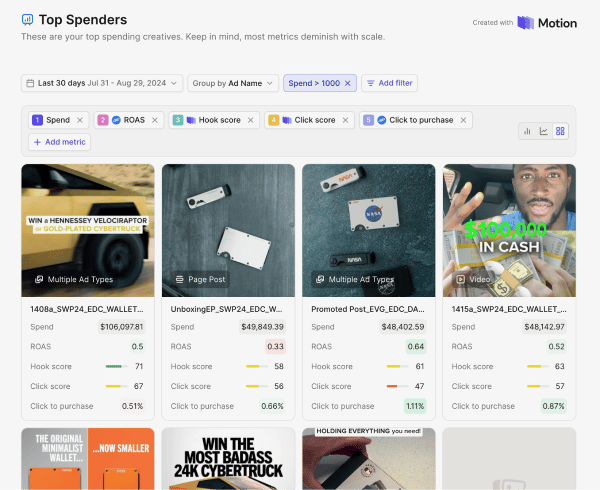The width and height of the screenshot is (600, 490).
Task: Click Add metric button
Action: tap(59, 142)
